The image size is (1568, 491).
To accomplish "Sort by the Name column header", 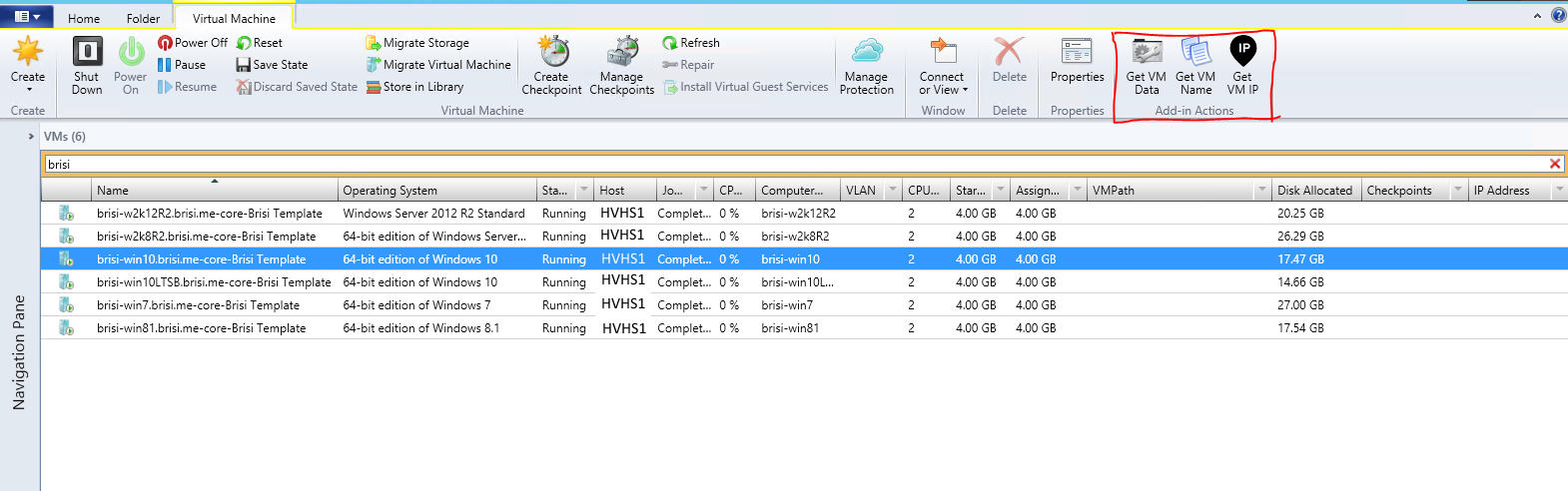I will pyautogui.click(x=215, y=190).
